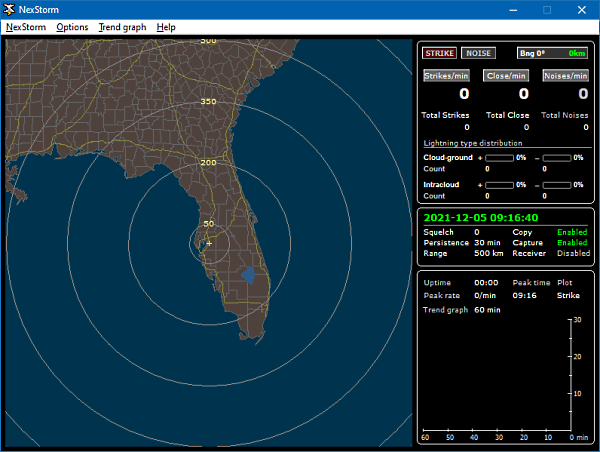Image resolution: width=600 pixels, height=452 pixels.
Task: Click the Copy Enabled status value
Action: pos(572,232)
